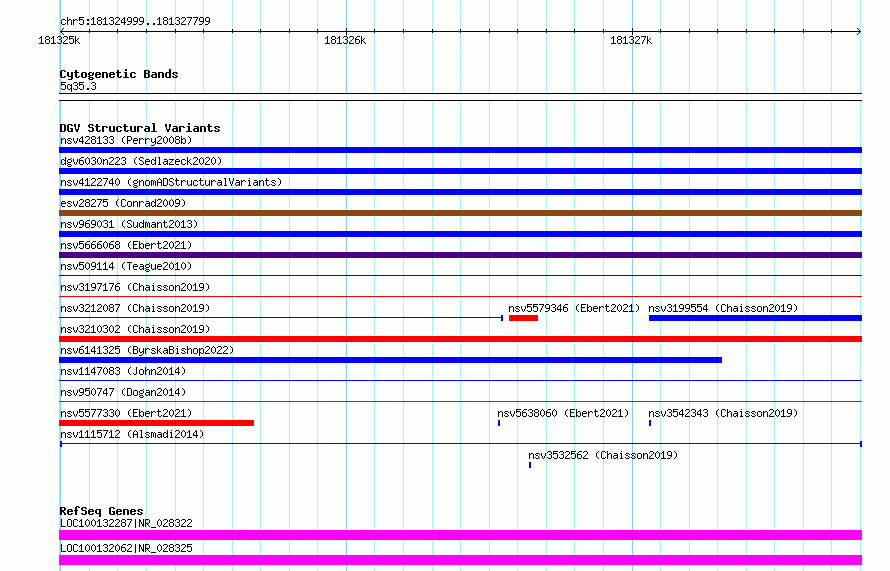Select the blue nsv6141325 variant bar
Screen dimensions: 890x571
coord(391,360)
